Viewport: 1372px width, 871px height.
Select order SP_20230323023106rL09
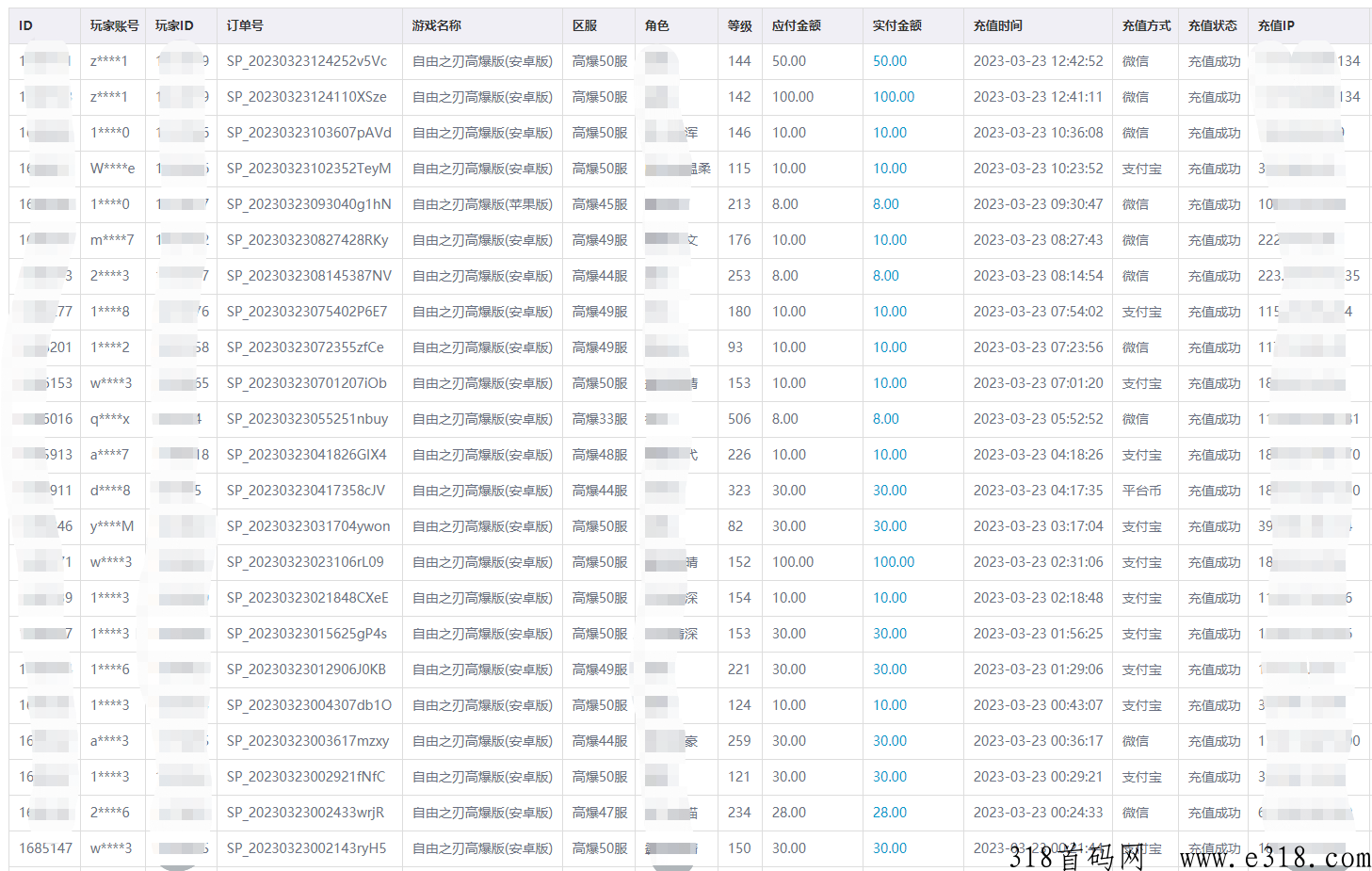click(305, 562)
